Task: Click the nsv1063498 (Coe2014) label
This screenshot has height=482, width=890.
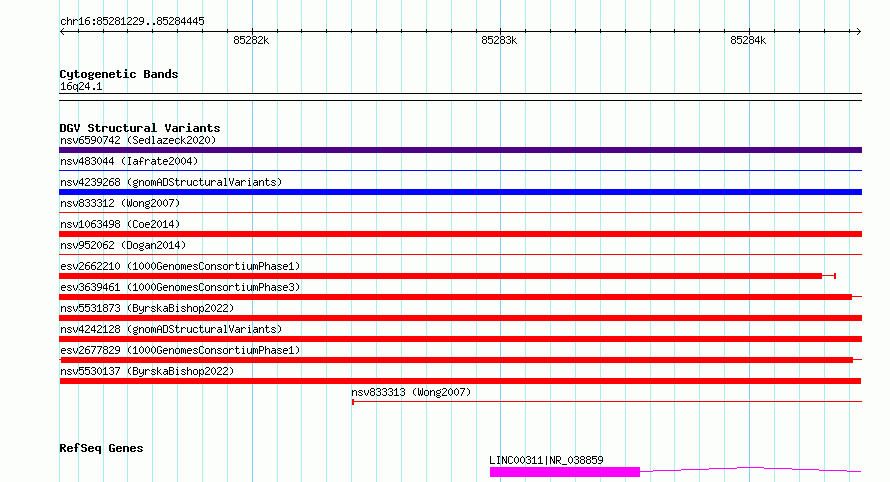Action: (x=120, y=224)
